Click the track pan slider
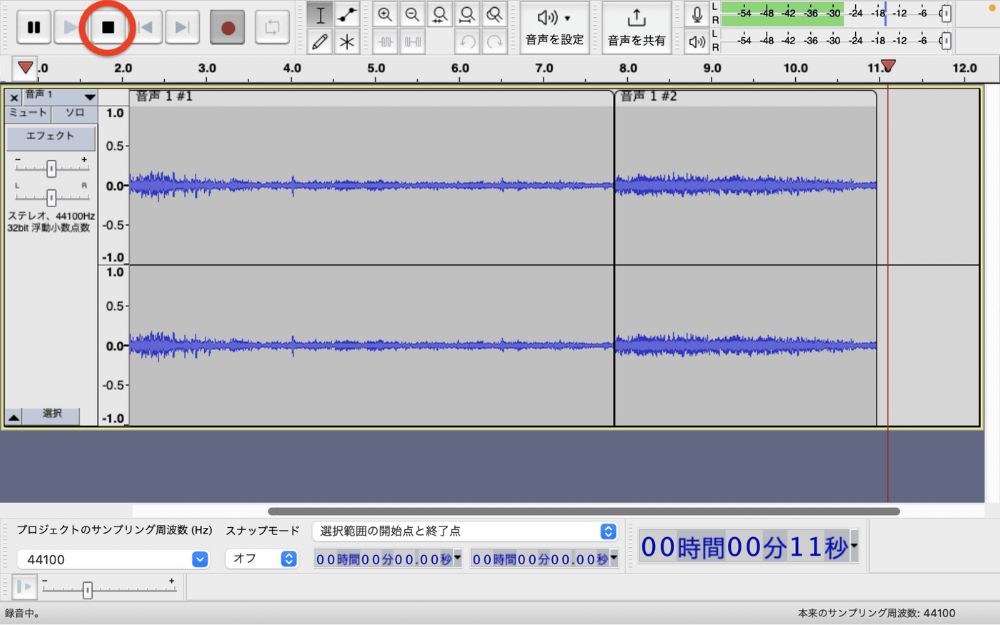The image size is (1000, 625). [x=51, y=198]
